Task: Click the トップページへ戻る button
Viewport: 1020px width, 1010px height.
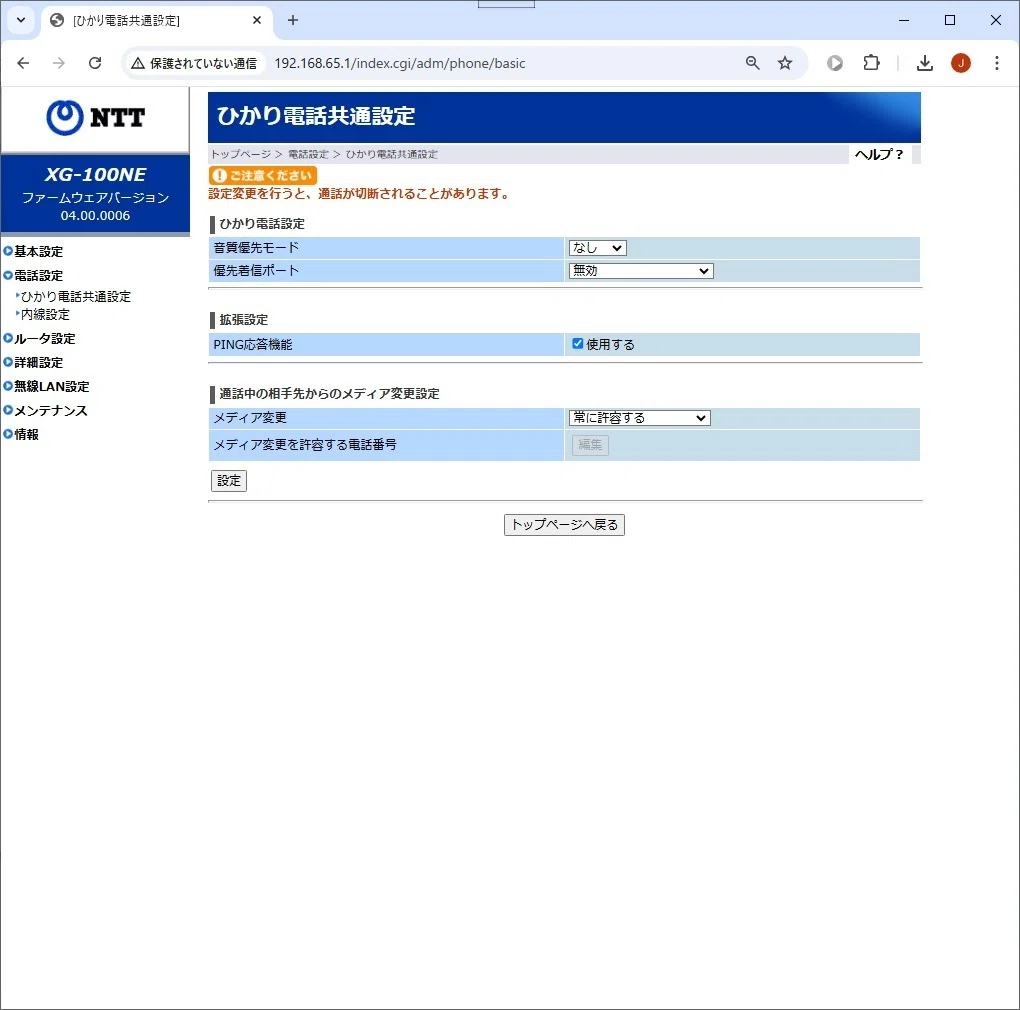Action: pyautogui.click(x=564, y=524)
